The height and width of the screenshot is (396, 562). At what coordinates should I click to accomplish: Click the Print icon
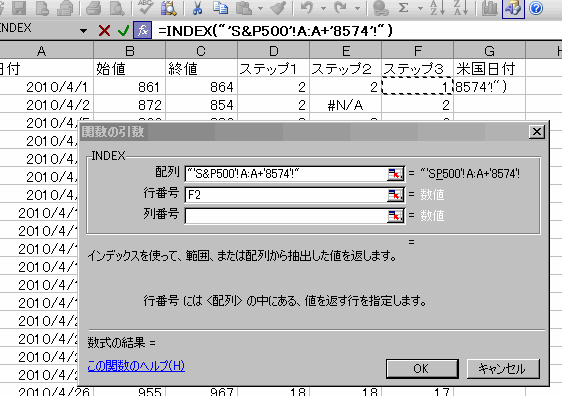[x=93, y=8]
